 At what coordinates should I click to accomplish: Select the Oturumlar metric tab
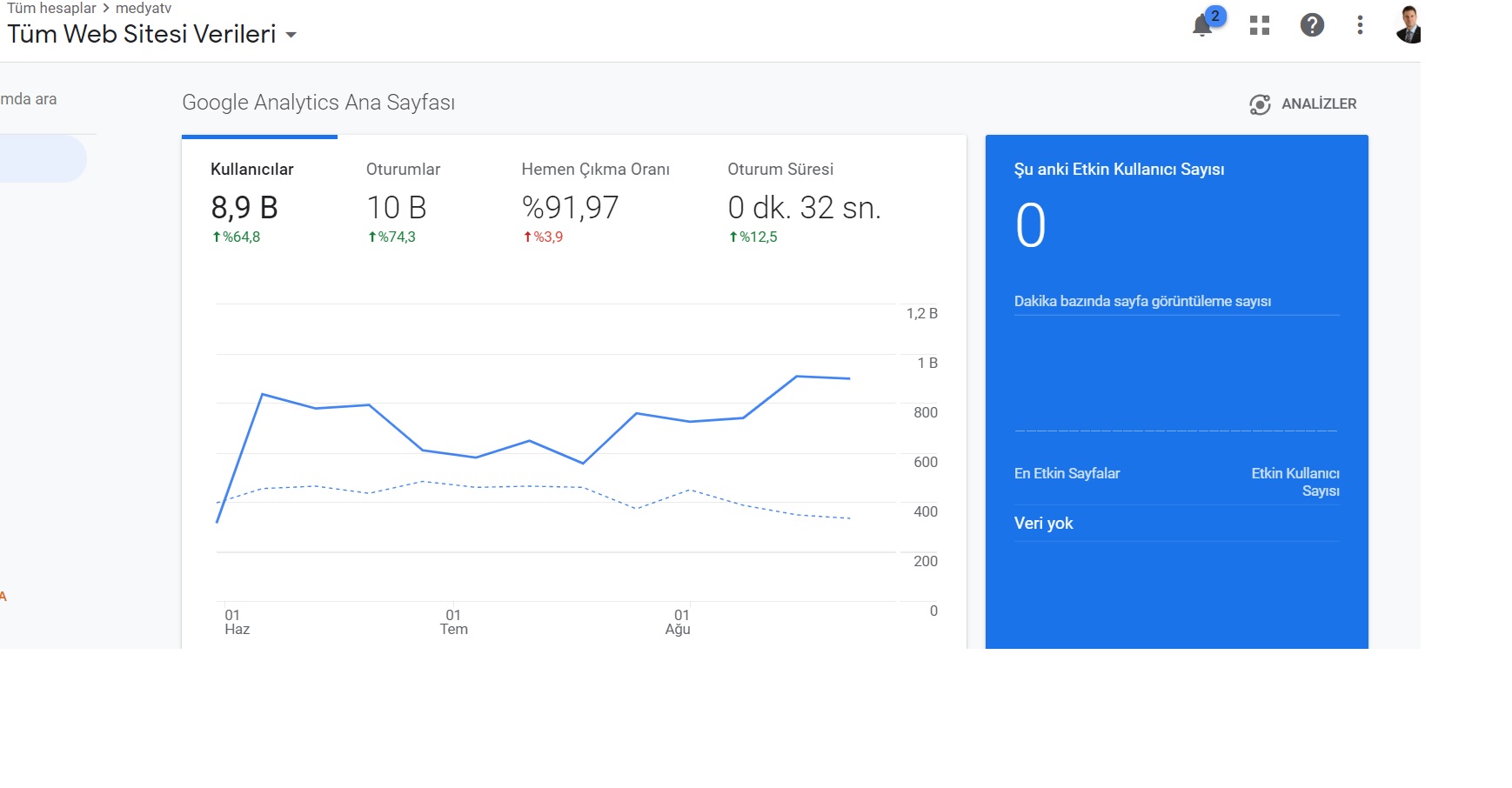tap(403, 202)
